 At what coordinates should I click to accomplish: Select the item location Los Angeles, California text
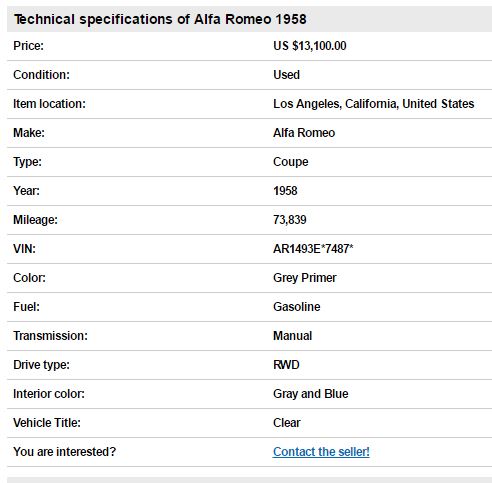tap(336, 104)
